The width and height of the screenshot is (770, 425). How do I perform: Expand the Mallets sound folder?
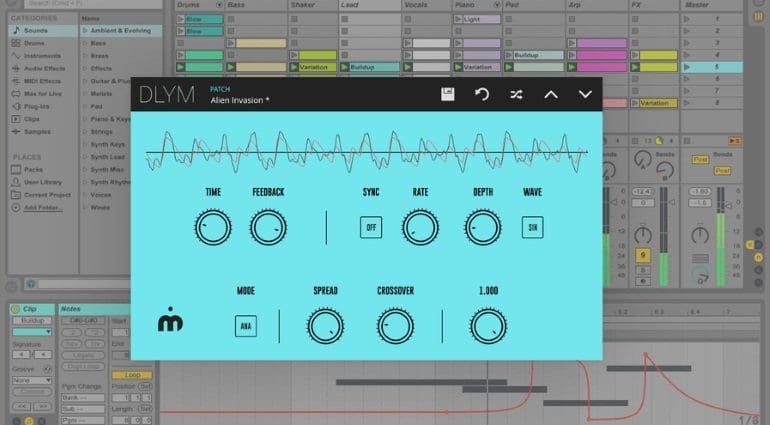[84, 94]
